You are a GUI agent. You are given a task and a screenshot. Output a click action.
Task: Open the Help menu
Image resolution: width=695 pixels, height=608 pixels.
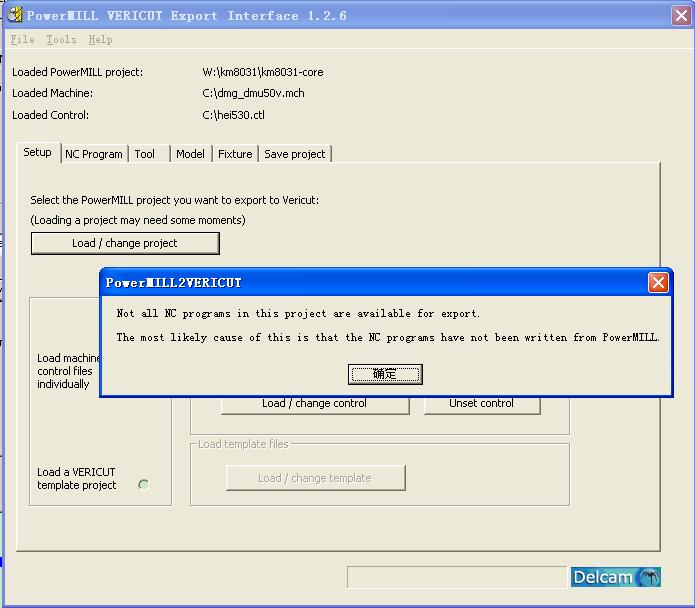point(100,39)
